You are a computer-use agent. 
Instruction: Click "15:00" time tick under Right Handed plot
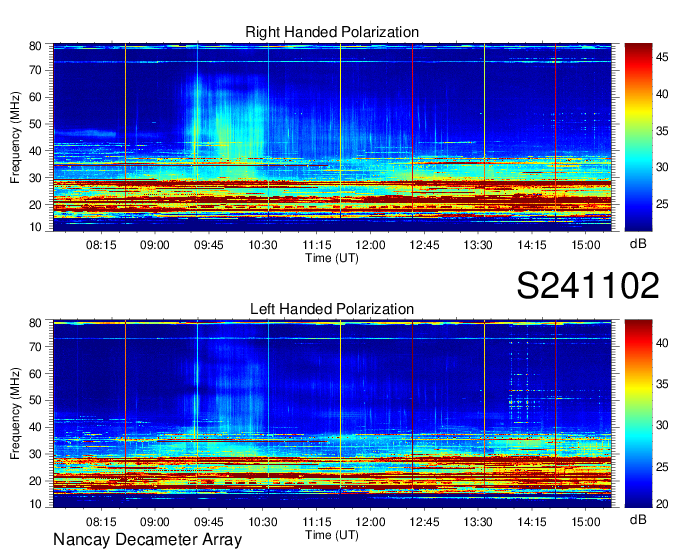586,245
